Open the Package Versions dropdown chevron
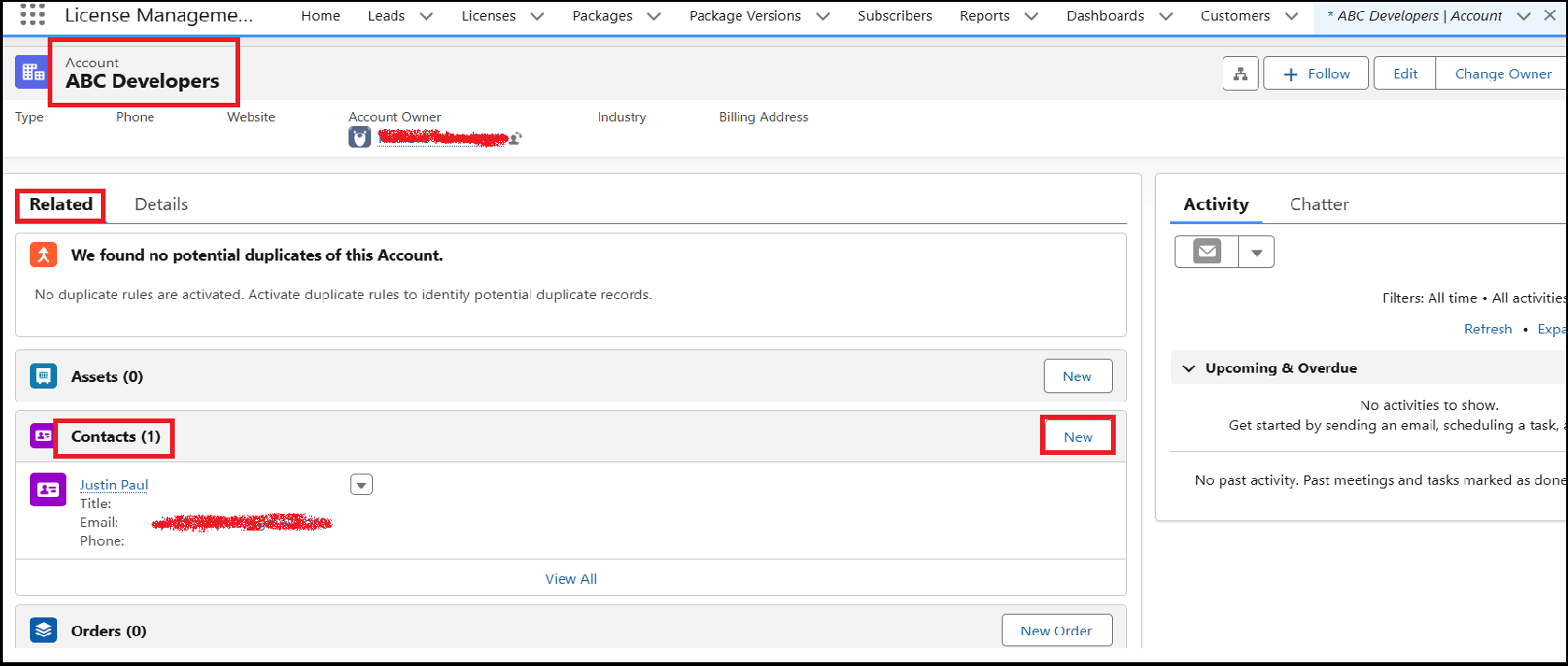The image size is (1568, 666). [x=822, y=16]
